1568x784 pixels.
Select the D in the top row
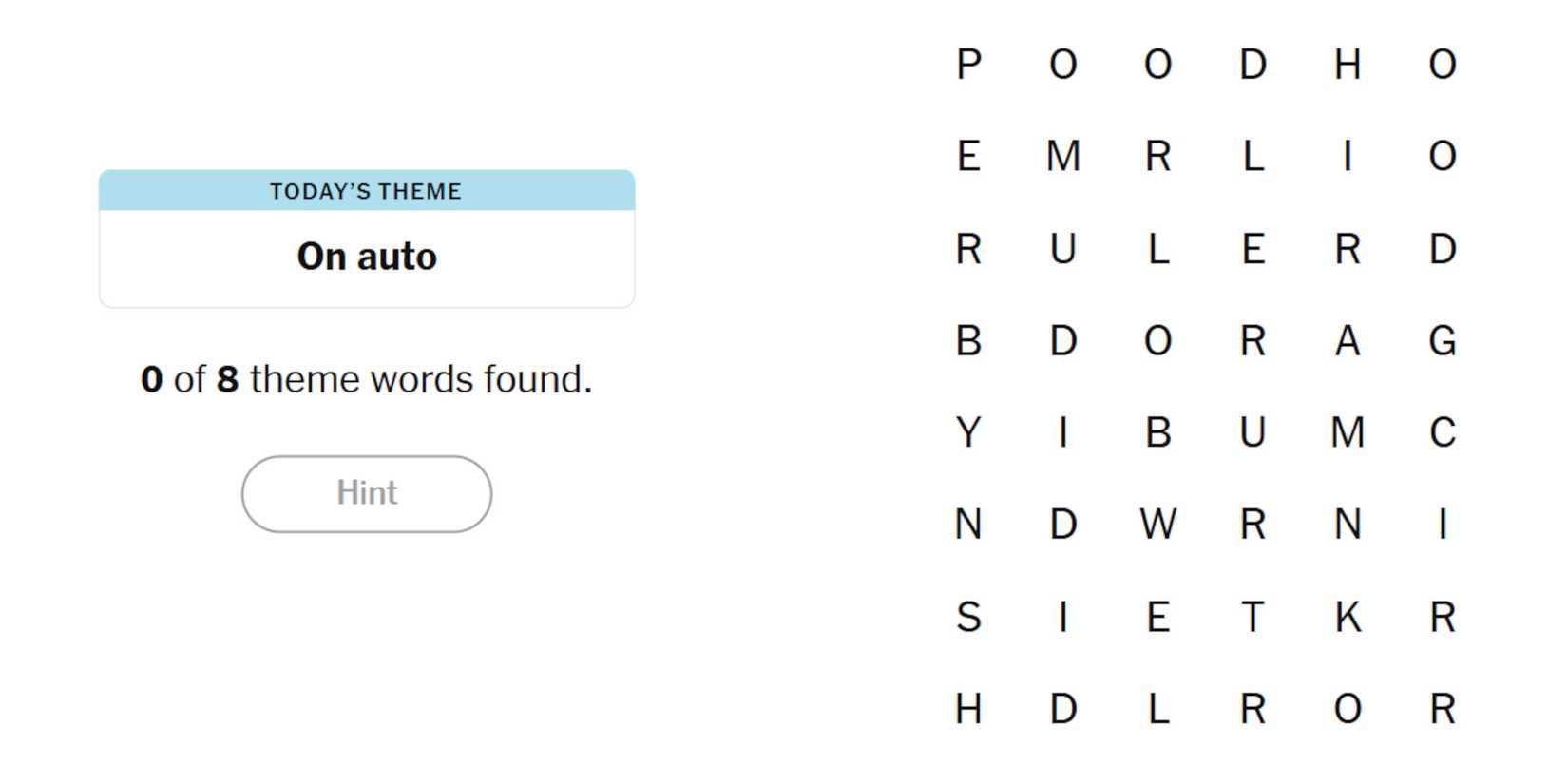[x=1252, y=65]
